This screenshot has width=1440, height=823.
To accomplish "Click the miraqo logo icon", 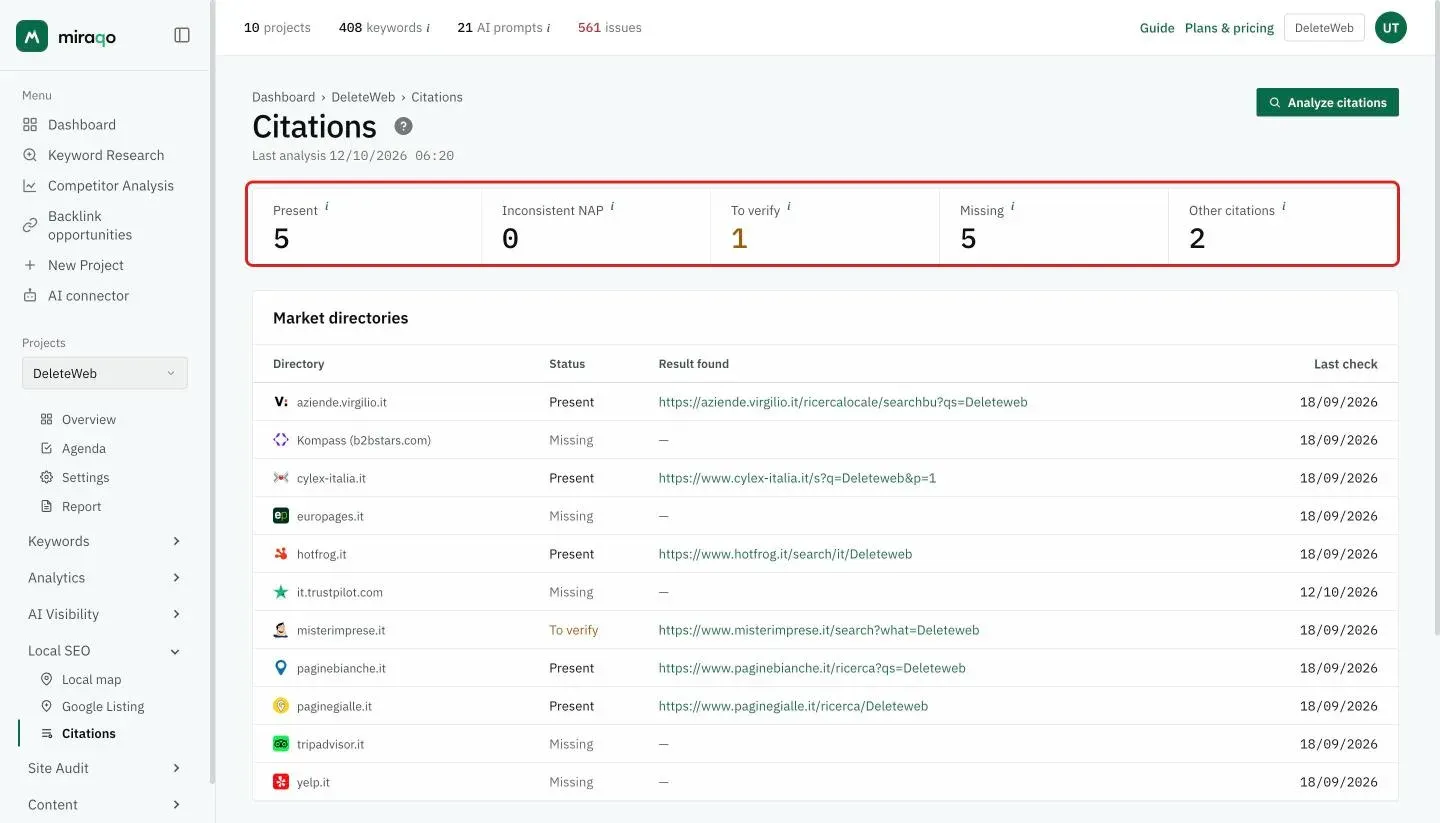I will point(32,36).
